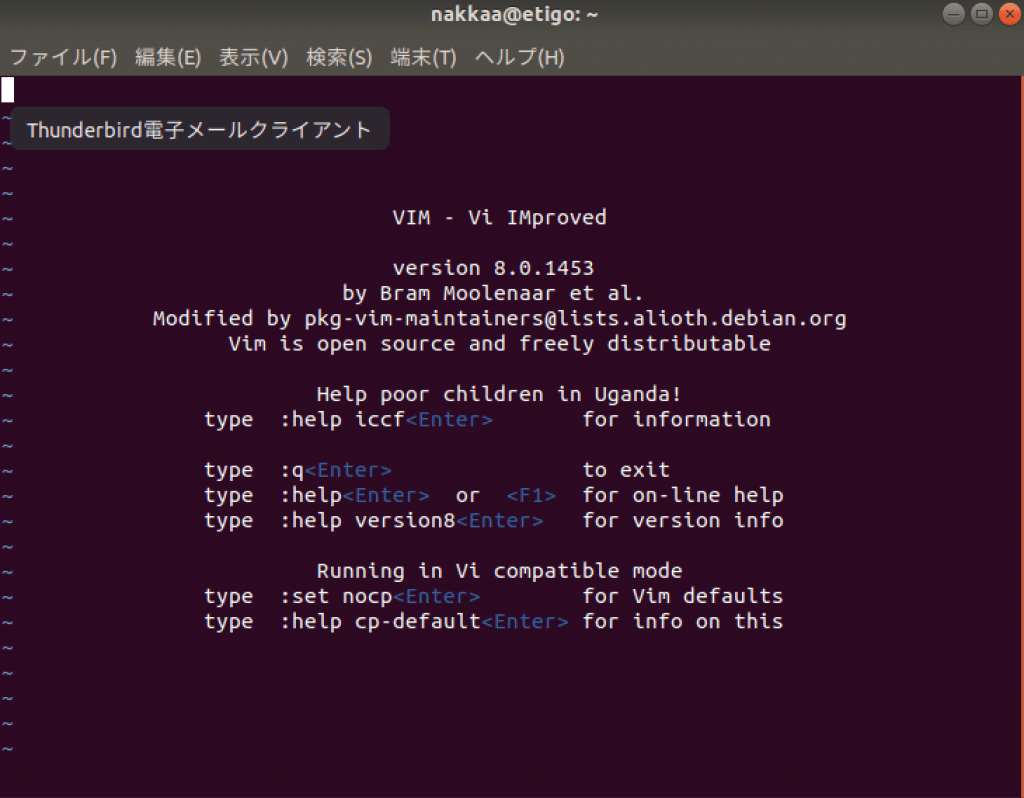
Task: Click the pkg-vim-maintainers email address
Action: (575, 319)
